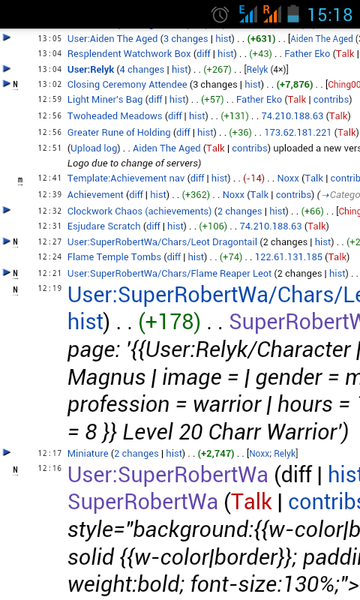360x600 pixels.
Task: Select the (+7,876) byte change text
Action: (294, 84)
